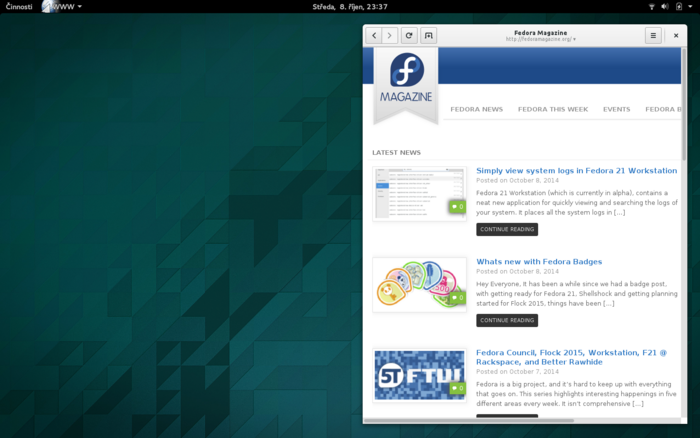
Task: Reload the Fedora Magazine page
Action: click(x=409, y=36)
